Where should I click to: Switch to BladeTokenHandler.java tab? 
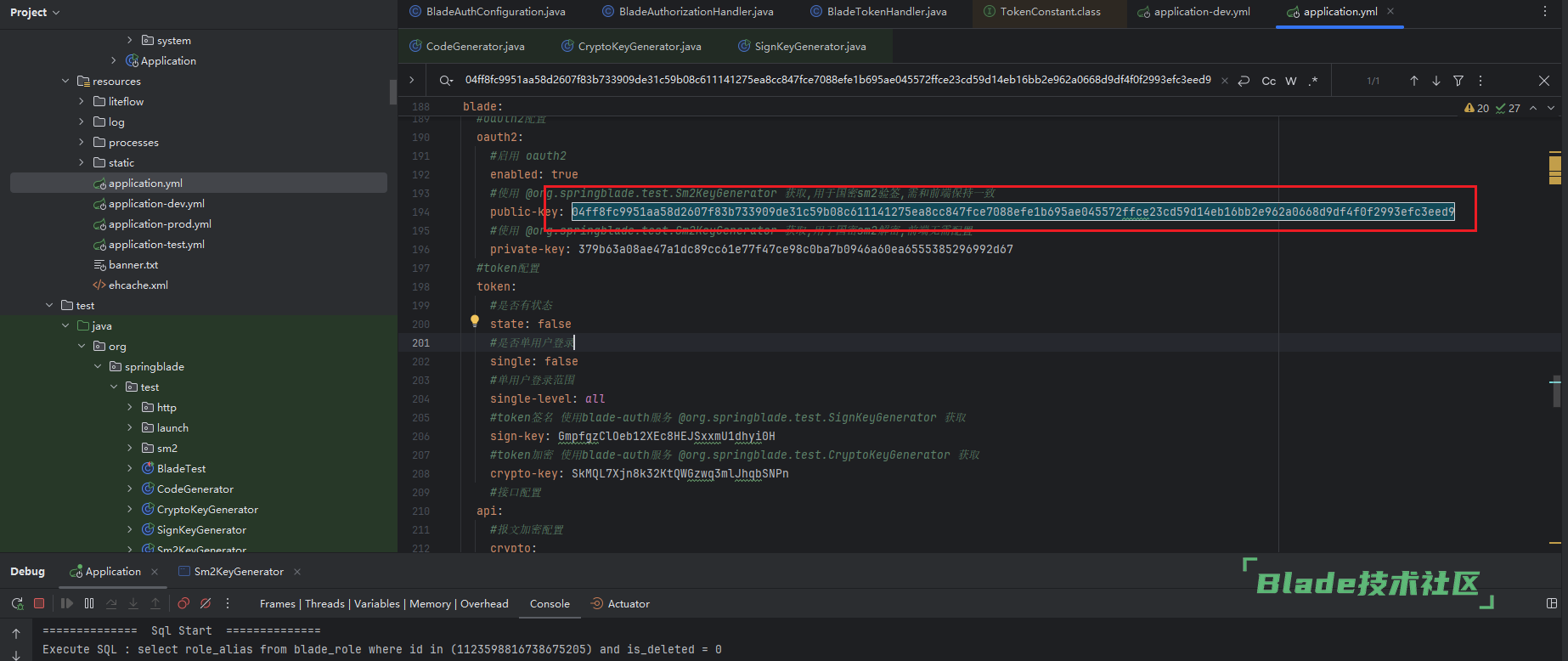click(878, 12)
